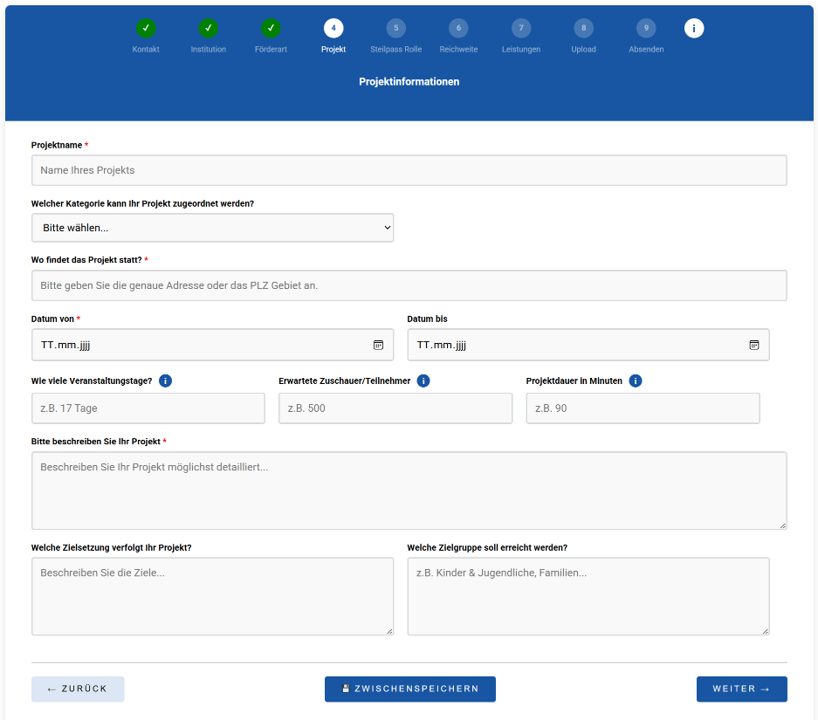
Task: Open the Kategorie 'Bitte wählen...' dropdown
Action: [212, 227]
